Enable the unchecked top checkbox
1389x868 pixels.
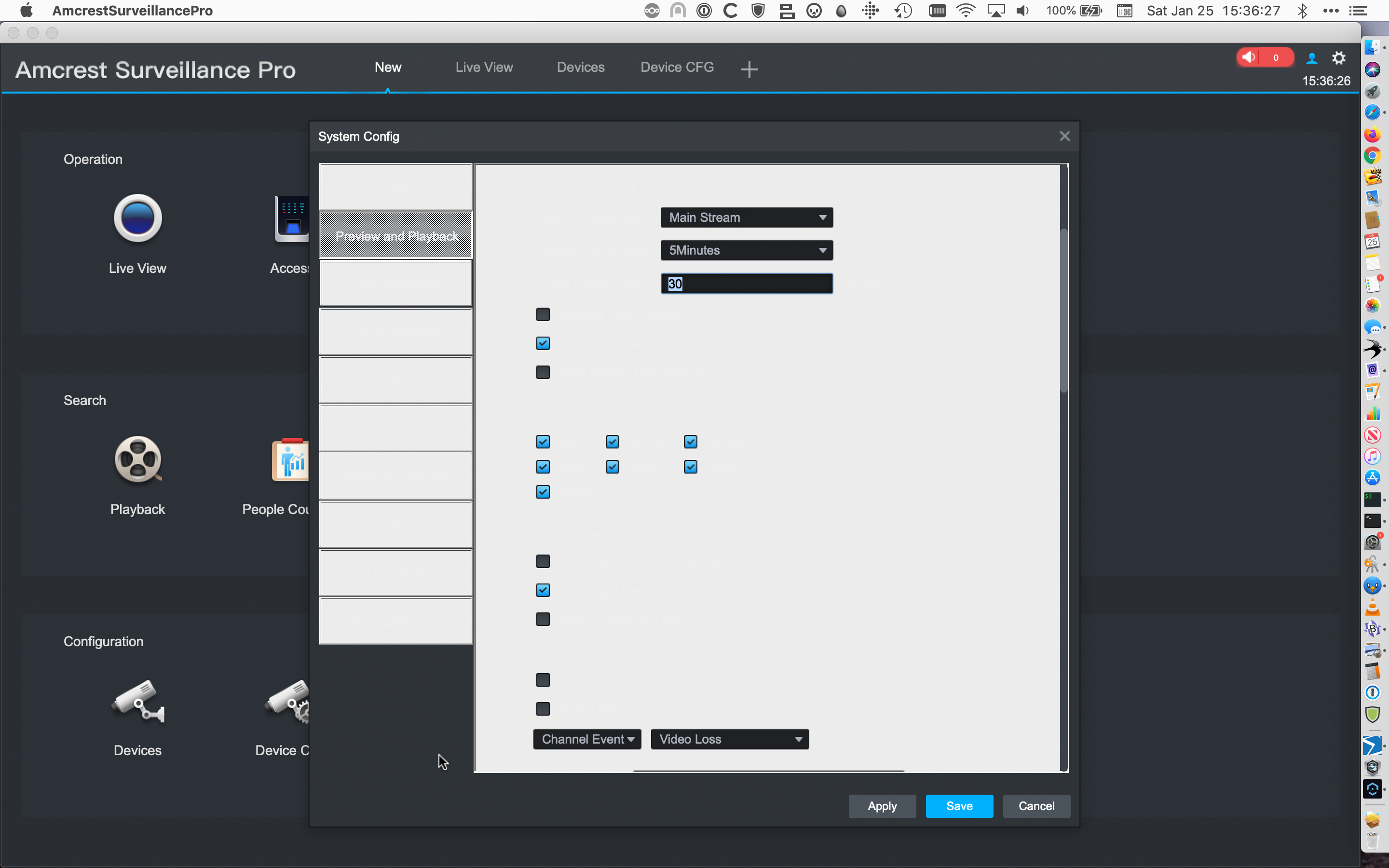point(542,314)
